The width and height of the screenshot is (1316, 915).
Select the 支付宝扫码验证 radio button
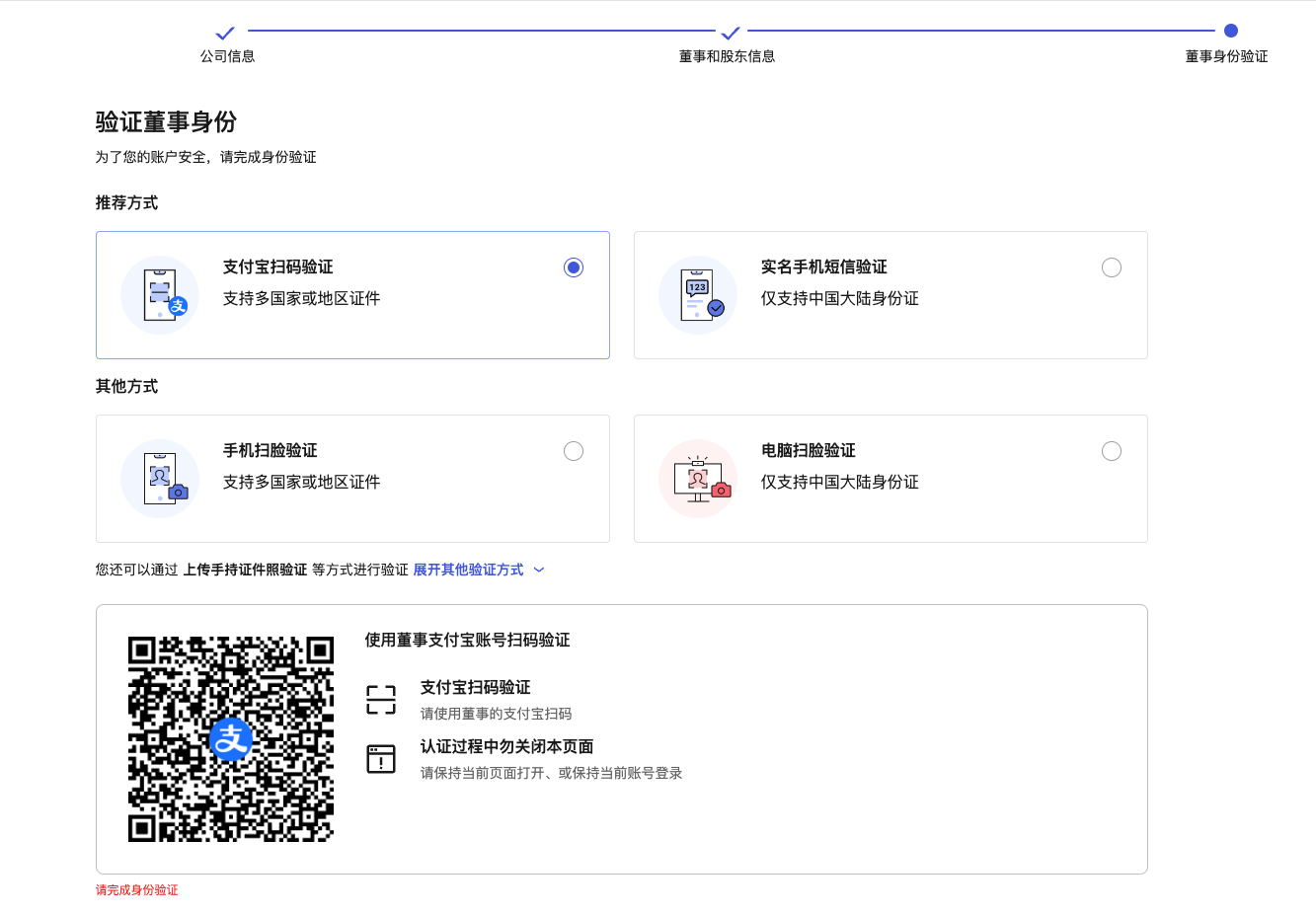[574, 267]
